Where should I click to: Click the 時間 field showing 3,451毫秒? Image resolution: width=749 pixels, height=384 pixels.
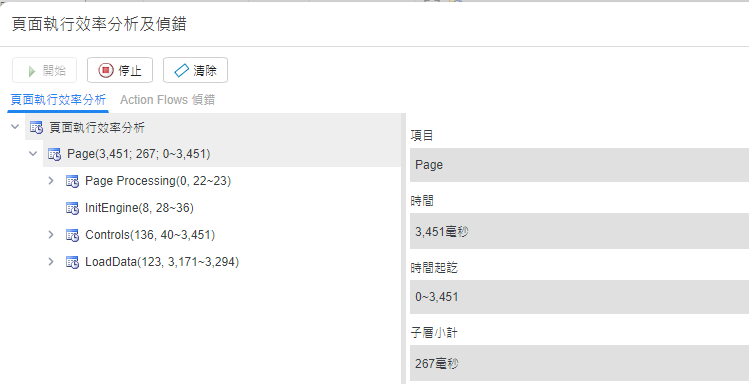click(579, 231)
